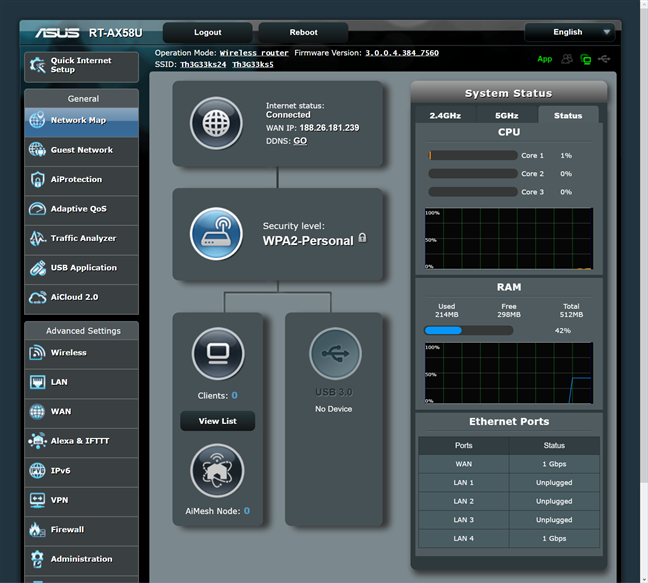
Task: Switch to the Status tab
Action: click(568, 115)
